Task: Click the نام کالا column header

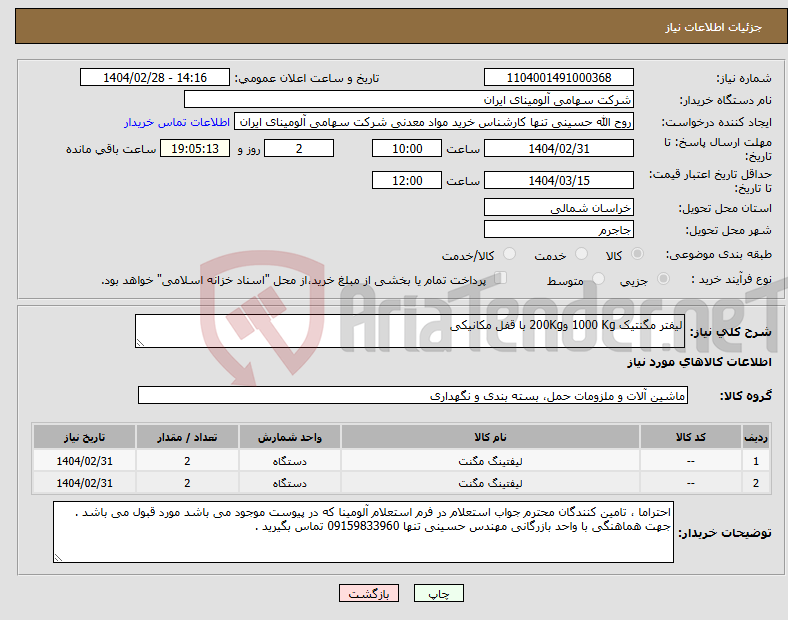Action: coord(490,437)
